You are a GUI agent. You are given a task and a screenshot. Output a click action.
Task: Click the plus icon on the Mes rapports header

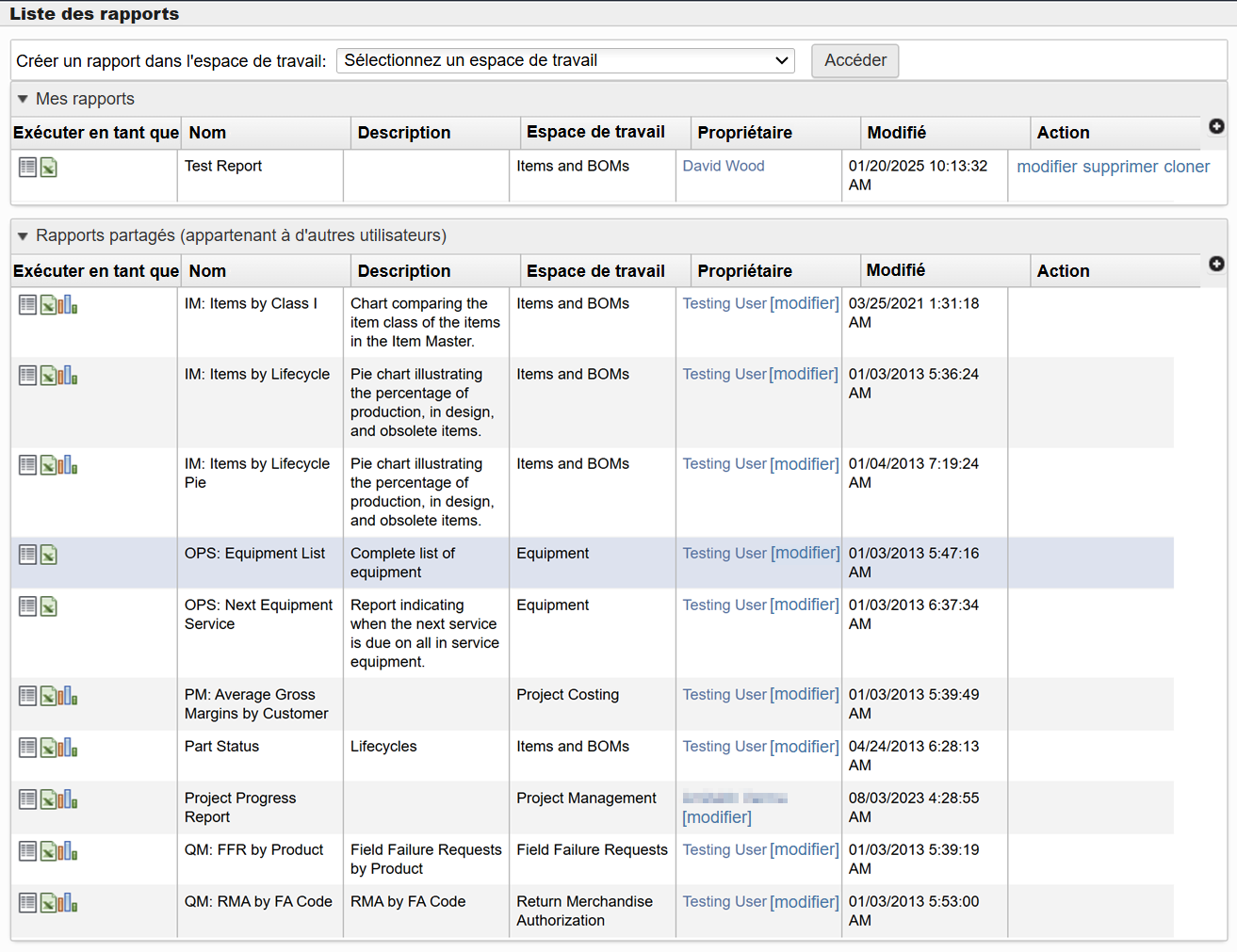[1216, 125]
